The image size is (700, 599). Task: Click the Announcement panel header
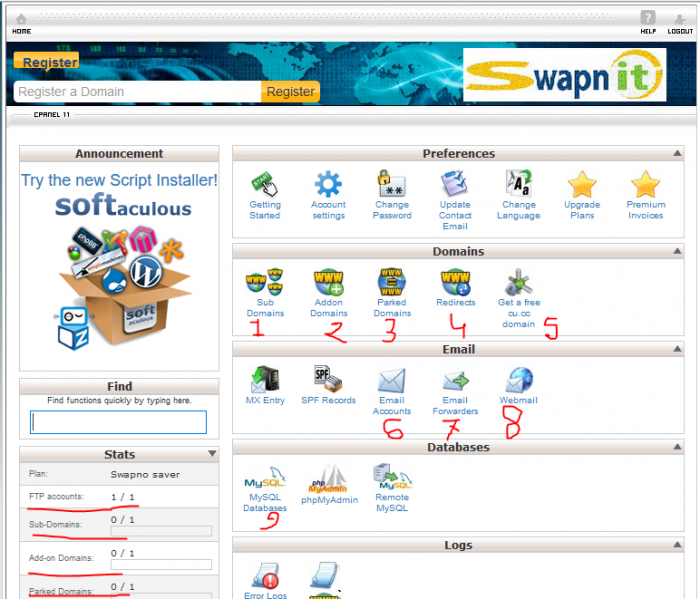coord(119,154)
